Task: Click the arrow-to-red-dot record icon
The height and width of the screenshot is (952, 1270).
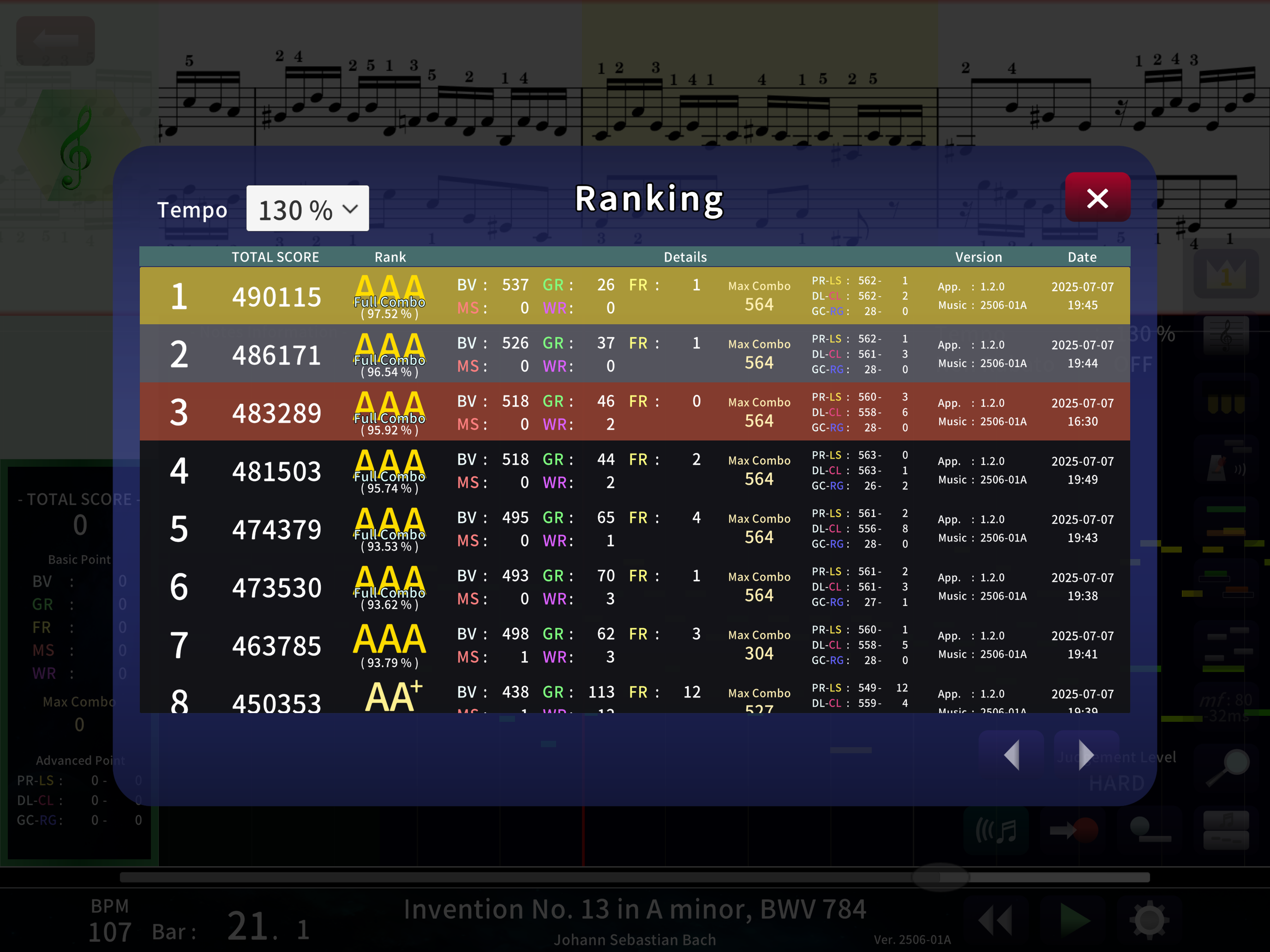Action: coord(1073,830)
